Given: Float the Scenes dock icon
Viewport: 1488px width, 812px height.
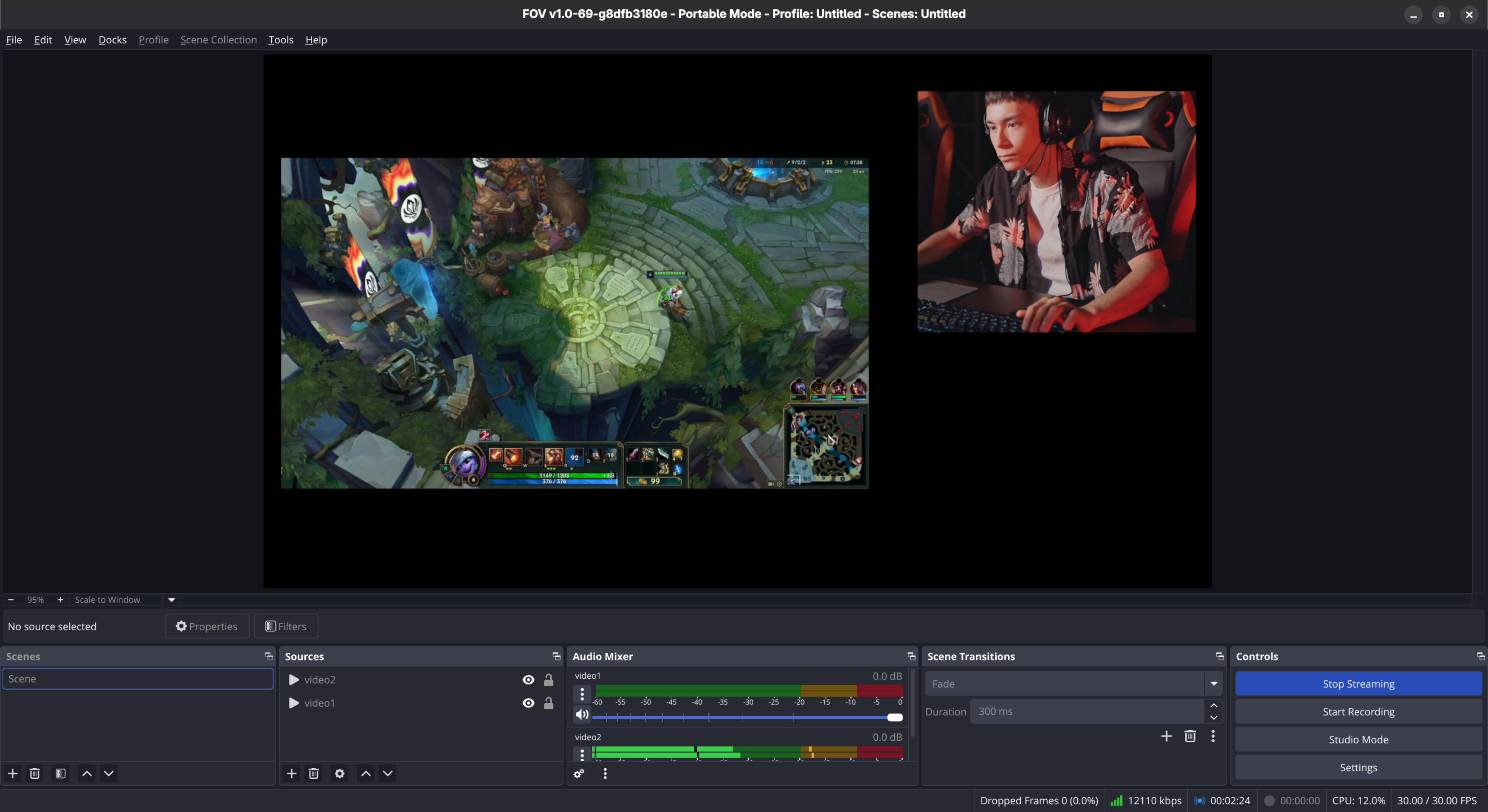Looking at the screenshot, I should coord(269,656).
